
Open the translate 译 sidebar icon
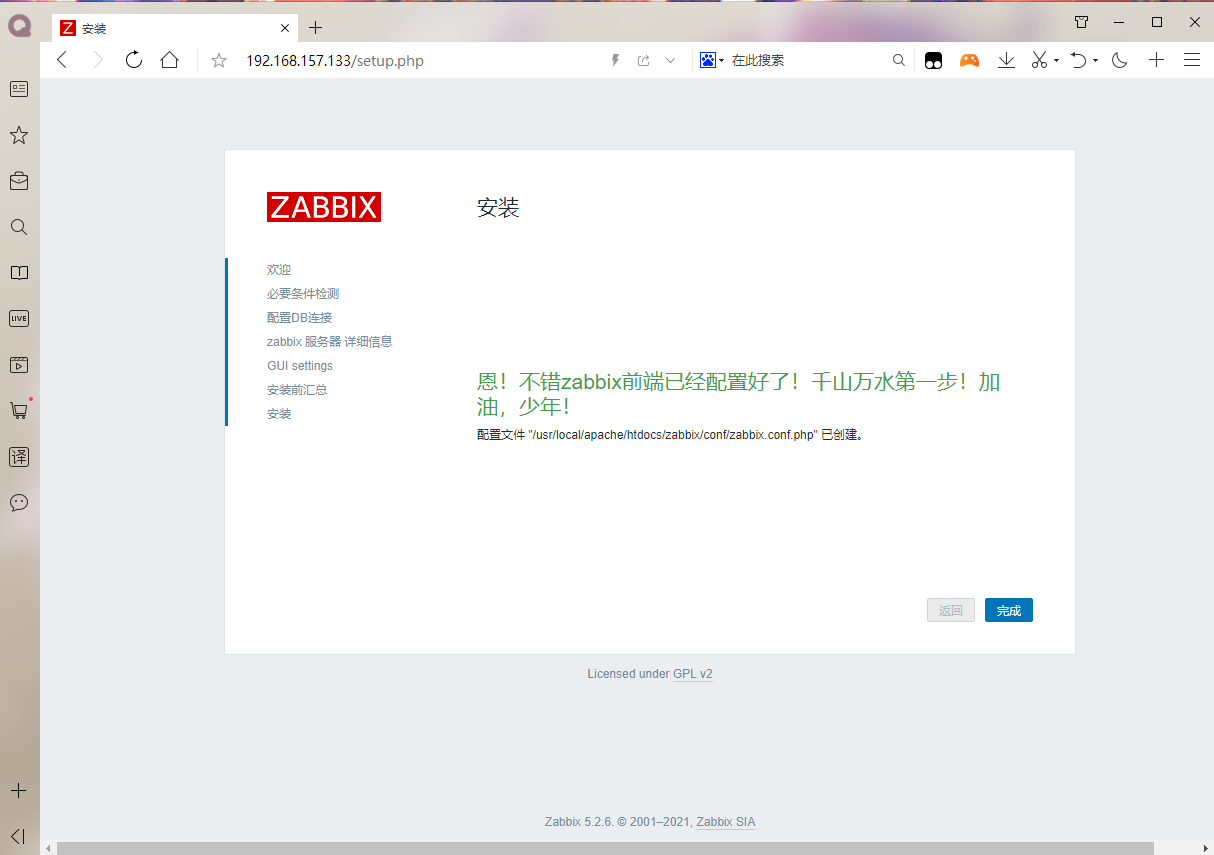point(19,457)
